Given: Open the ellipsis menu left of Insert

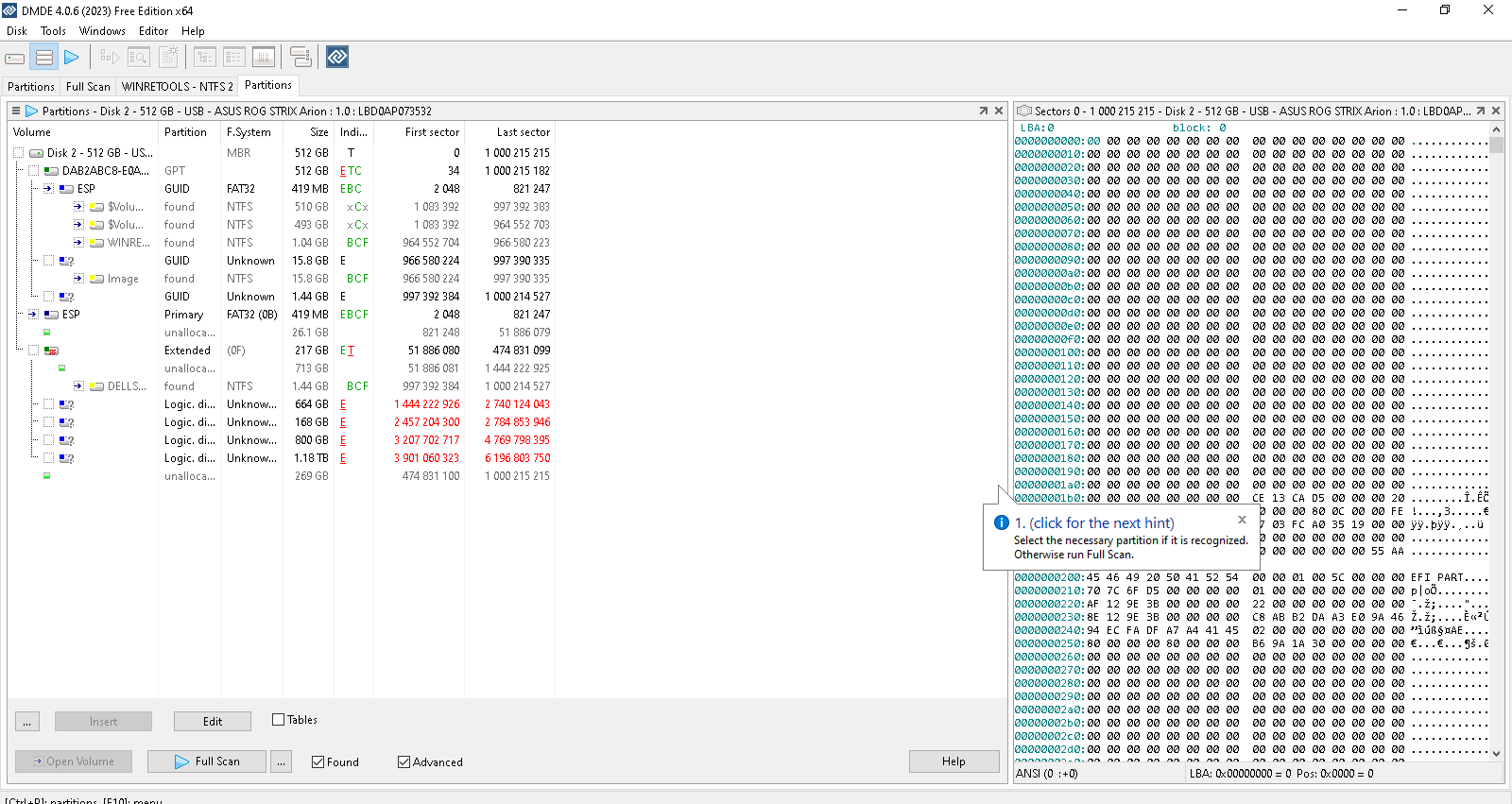Looking at the screenshot, I should [27, 722].
